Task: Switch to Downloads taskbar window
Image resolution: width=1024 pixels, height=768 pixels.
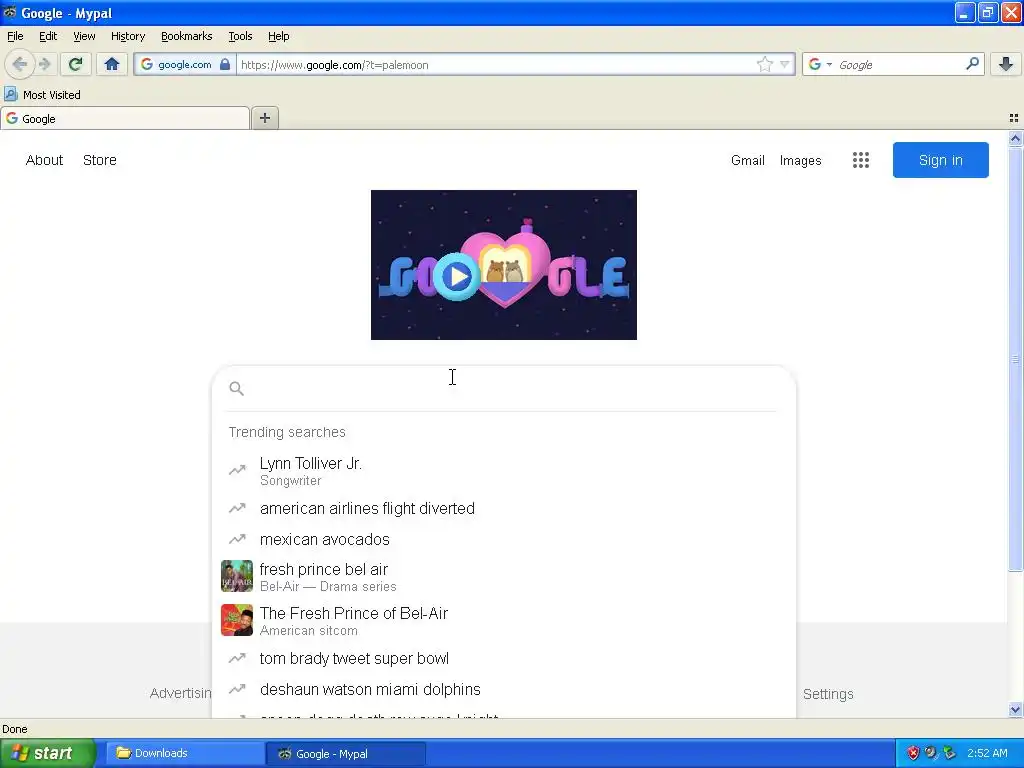Action: [184, 753]
